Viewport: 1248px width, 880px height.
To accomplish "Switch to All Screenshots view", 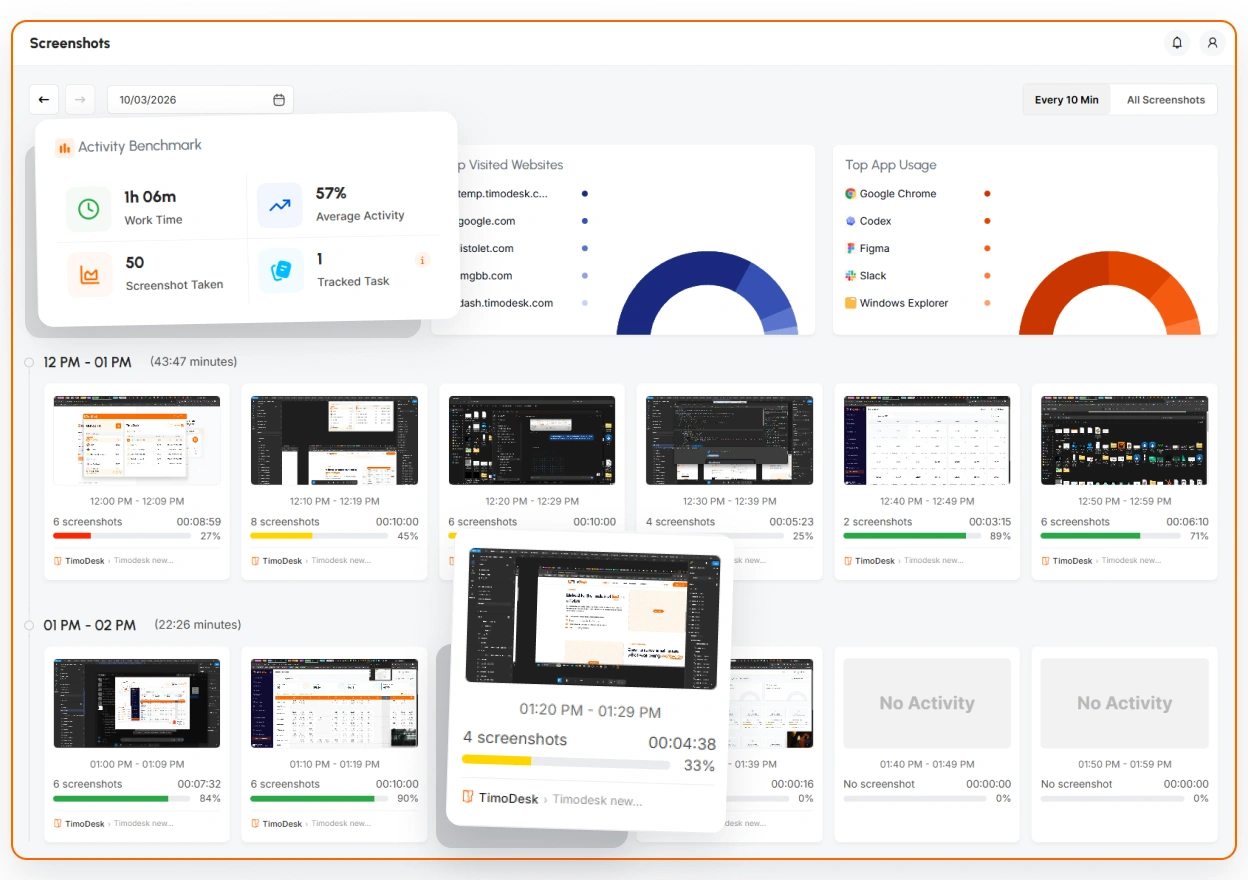I will tap(1165, 100).
